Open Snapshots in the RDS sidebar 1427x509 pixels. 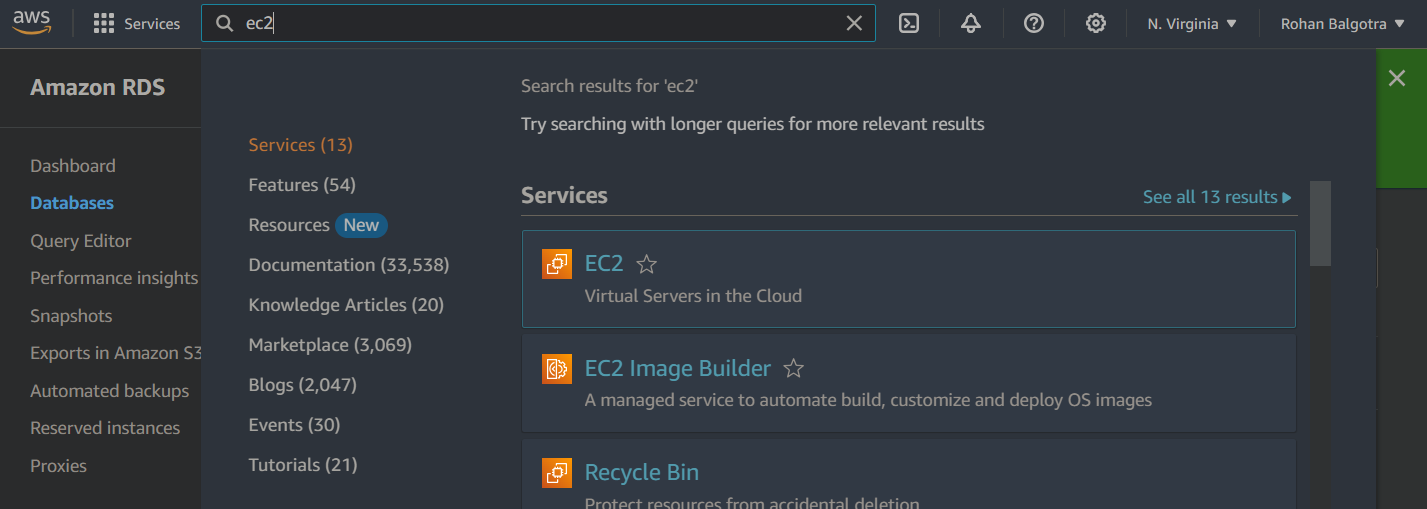point(71,316)
